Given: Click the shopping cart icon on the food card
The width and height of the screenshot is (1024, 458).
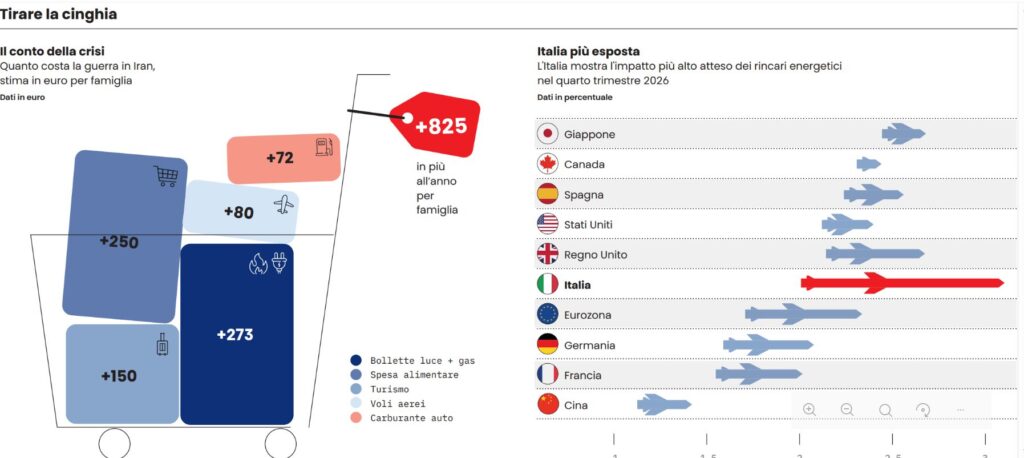Looking at the screenshot, I should 165,177.
